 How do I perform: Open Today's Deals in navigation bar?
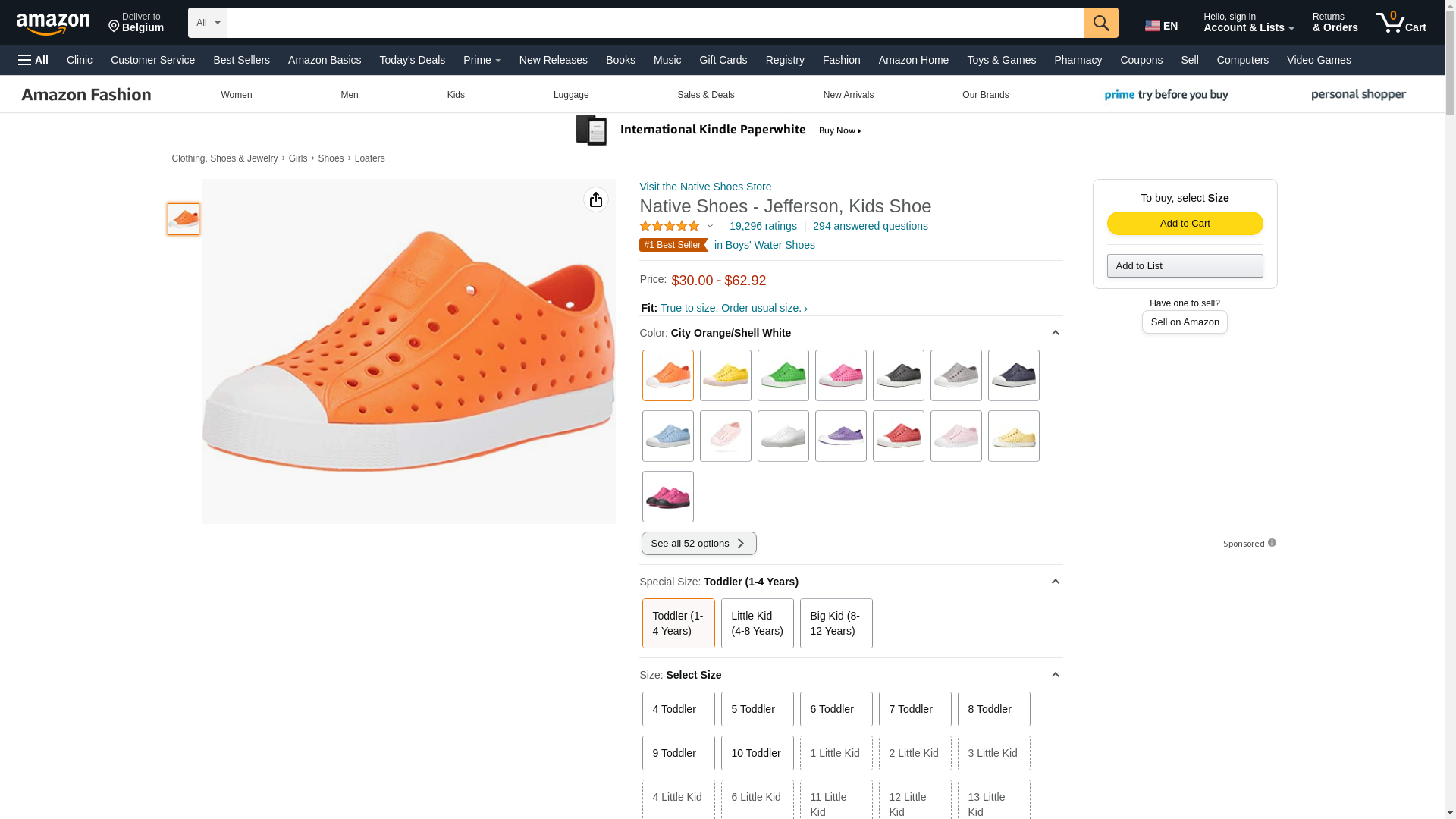click(x=412, y=60)
